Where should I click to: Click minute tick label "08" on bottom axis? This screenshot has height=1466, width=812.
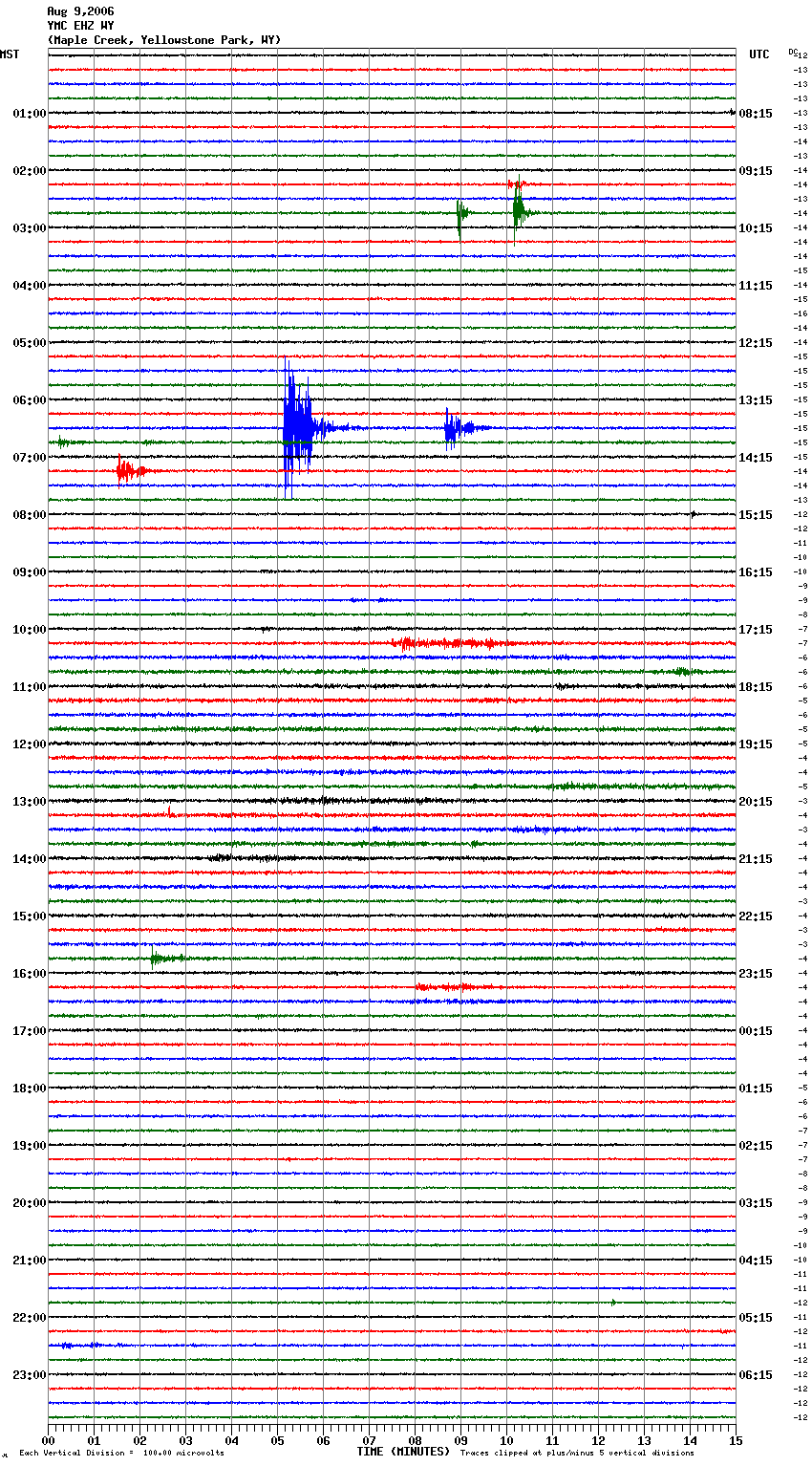point(415,1440)
